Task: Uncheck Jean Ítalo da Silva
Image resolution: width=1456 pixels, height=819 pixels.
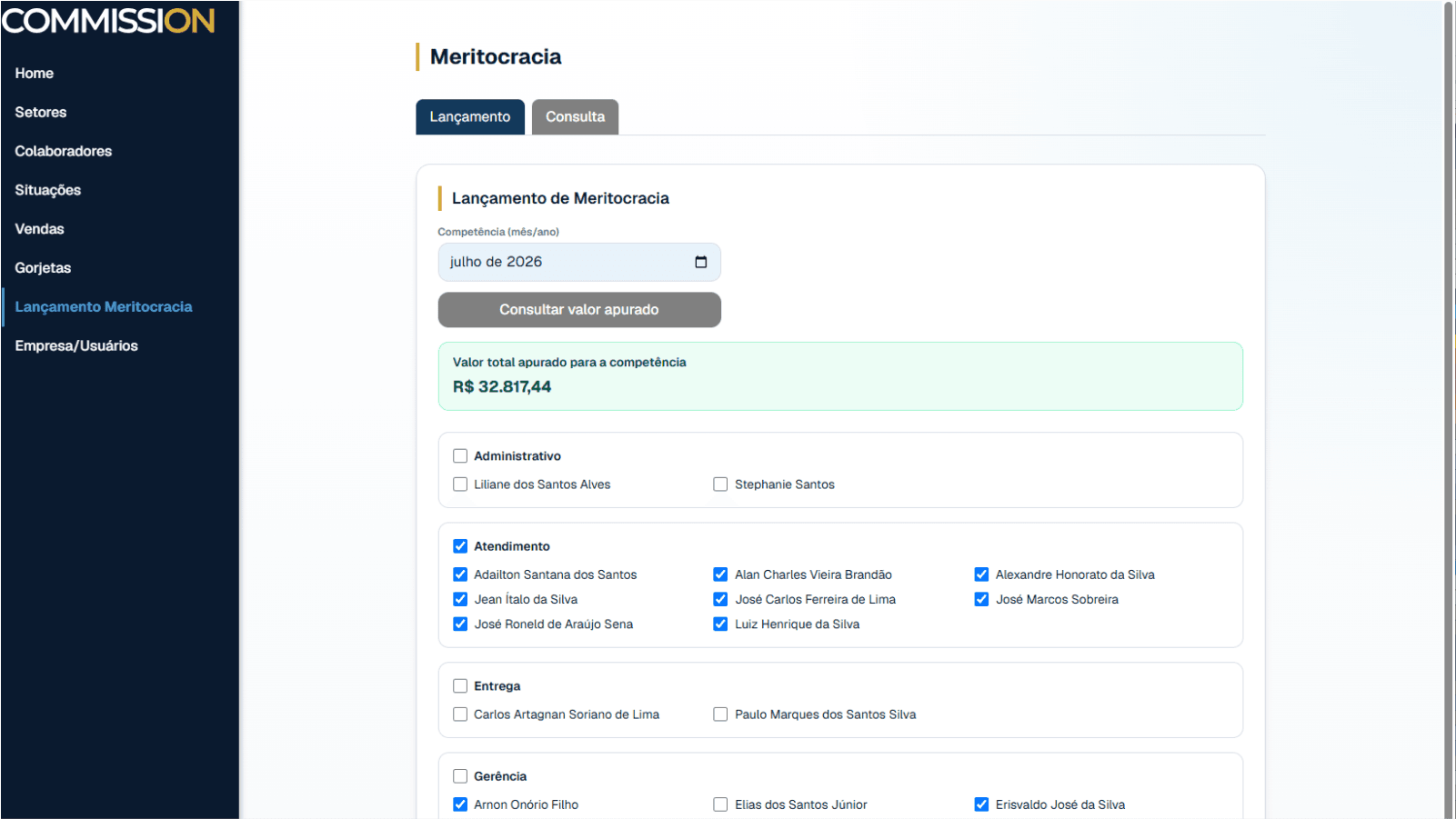Action: tap(460, 599)
